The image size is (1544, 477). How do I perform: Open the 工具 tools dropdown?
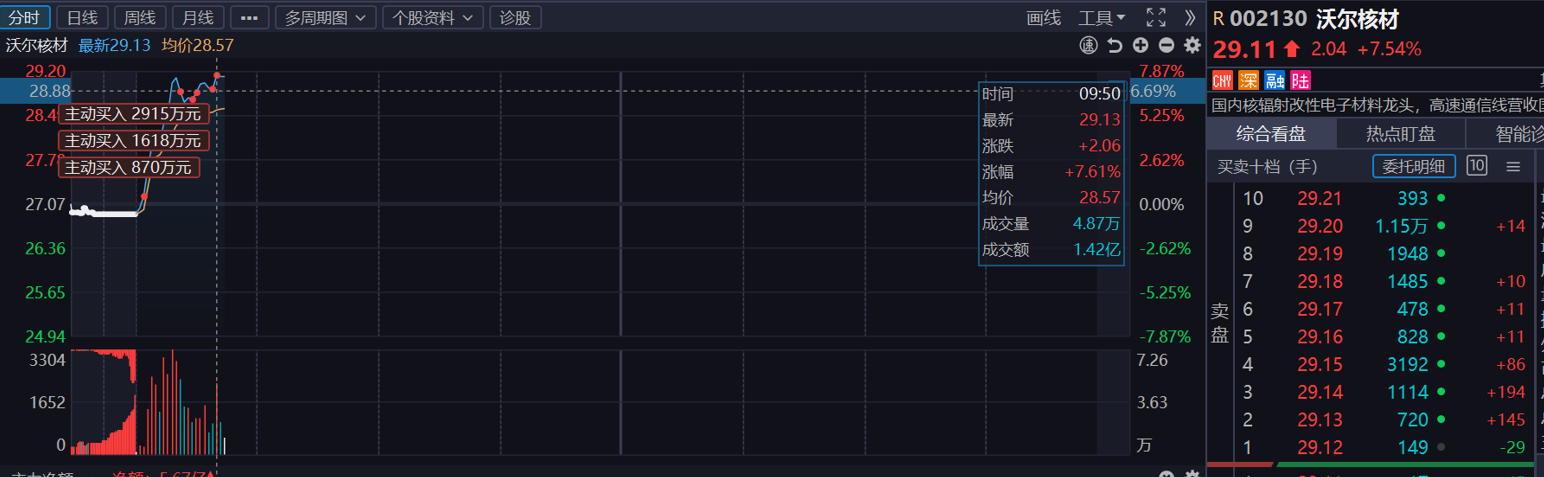[1101, 17]
